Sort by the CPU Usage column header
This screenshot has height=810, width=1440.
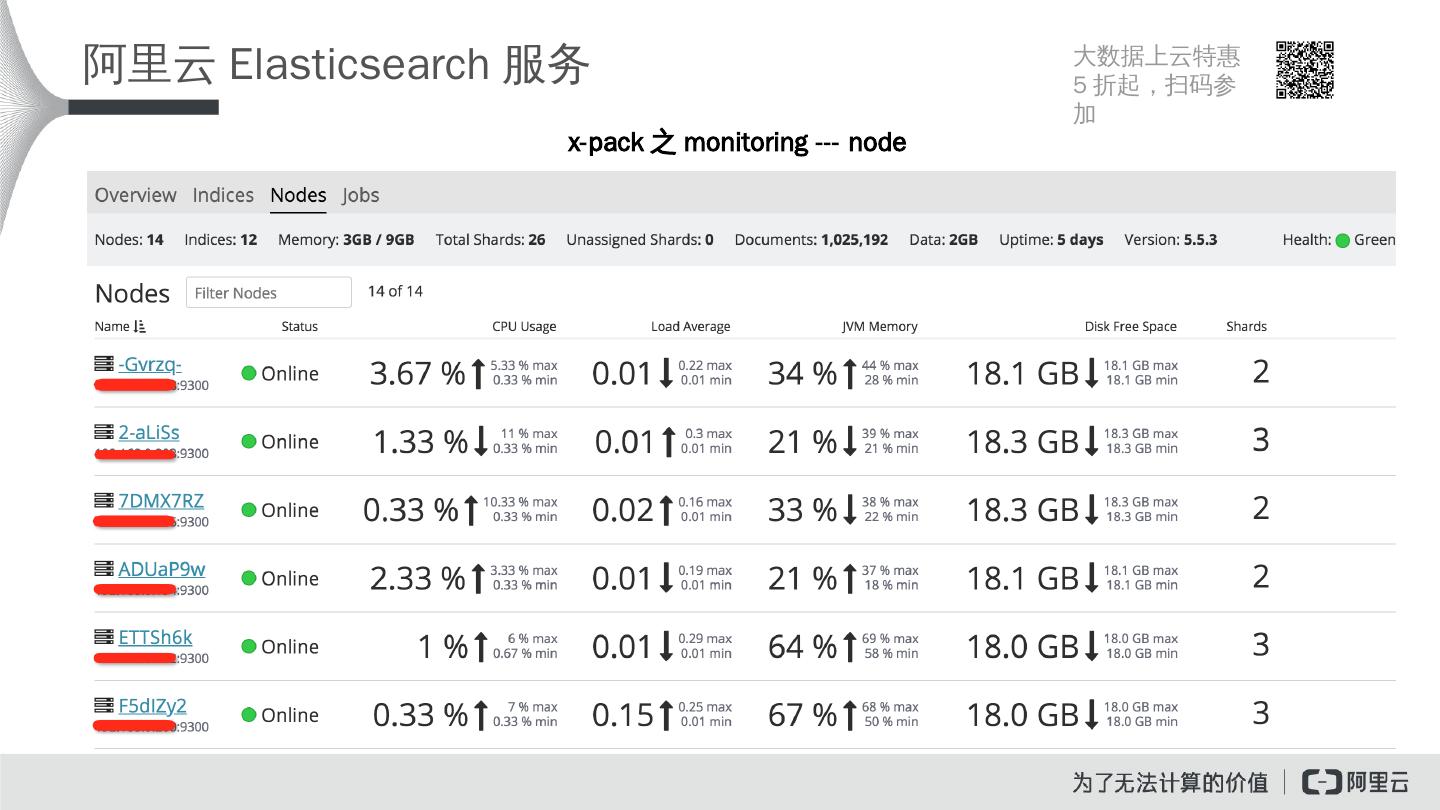[x=524, y=327]
